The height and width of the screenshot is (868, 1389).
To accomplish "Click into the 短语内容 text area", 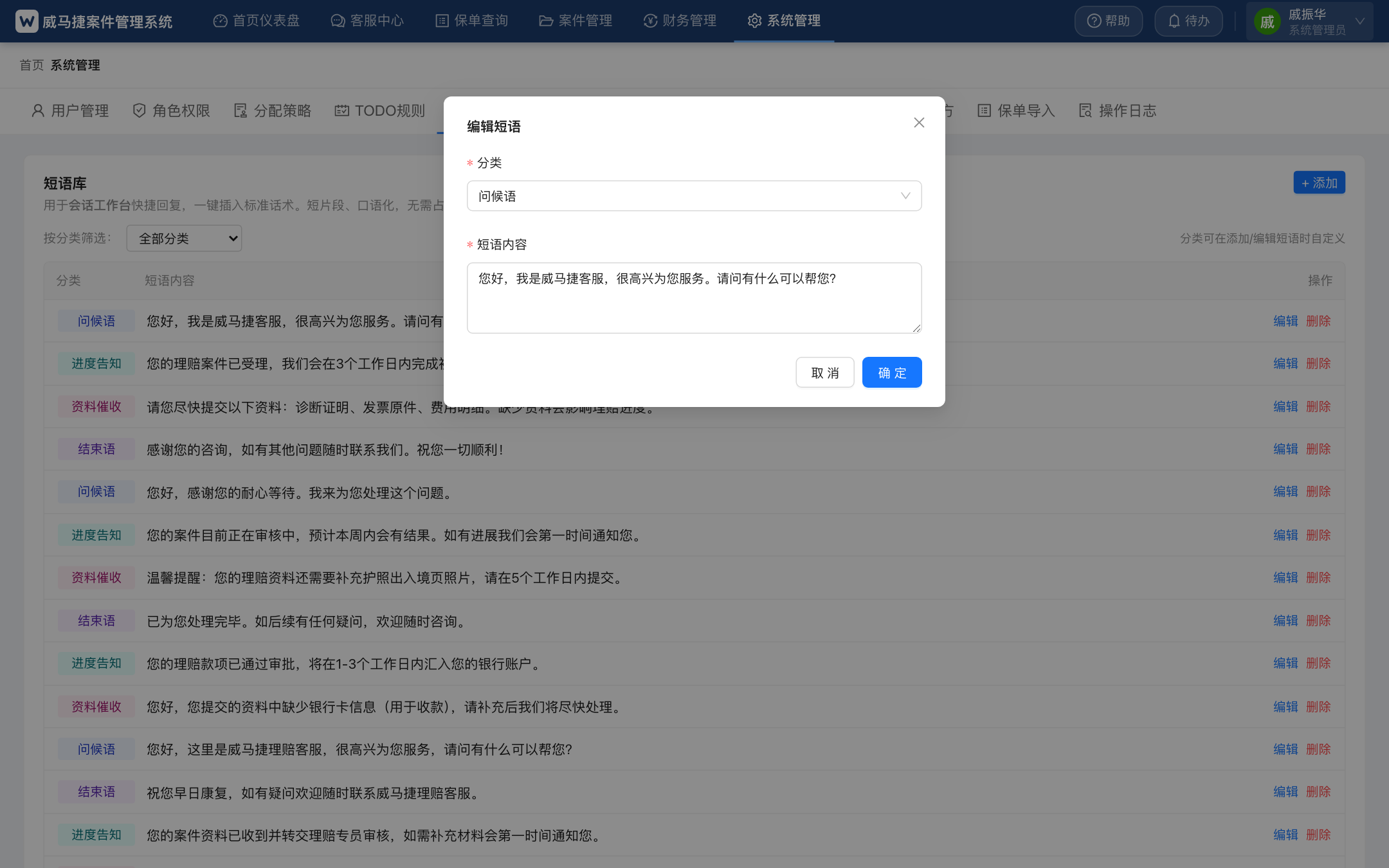I will pyautogui.click(x=694, y=298).
